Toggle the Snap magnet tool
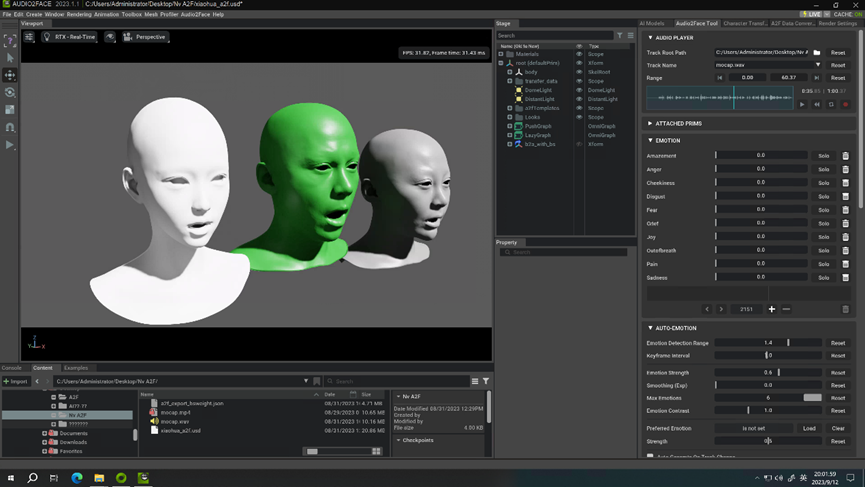The height and width of the screenshot is (487, 865). [x=10, y=127]
